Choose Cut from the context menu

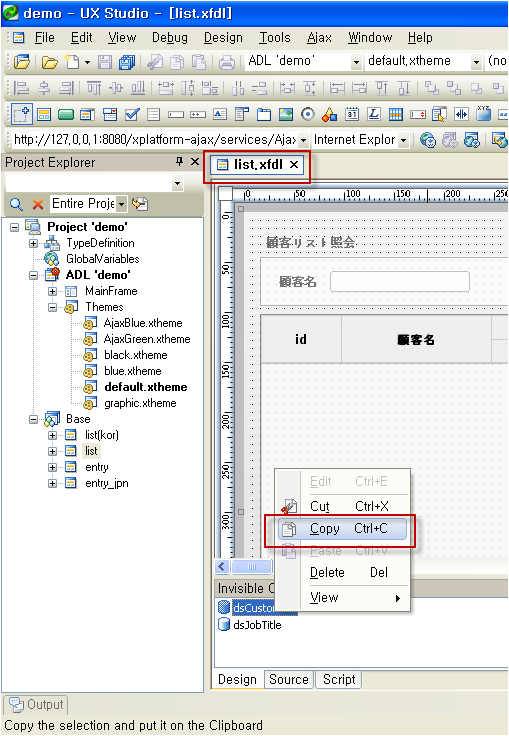point(342,506)
